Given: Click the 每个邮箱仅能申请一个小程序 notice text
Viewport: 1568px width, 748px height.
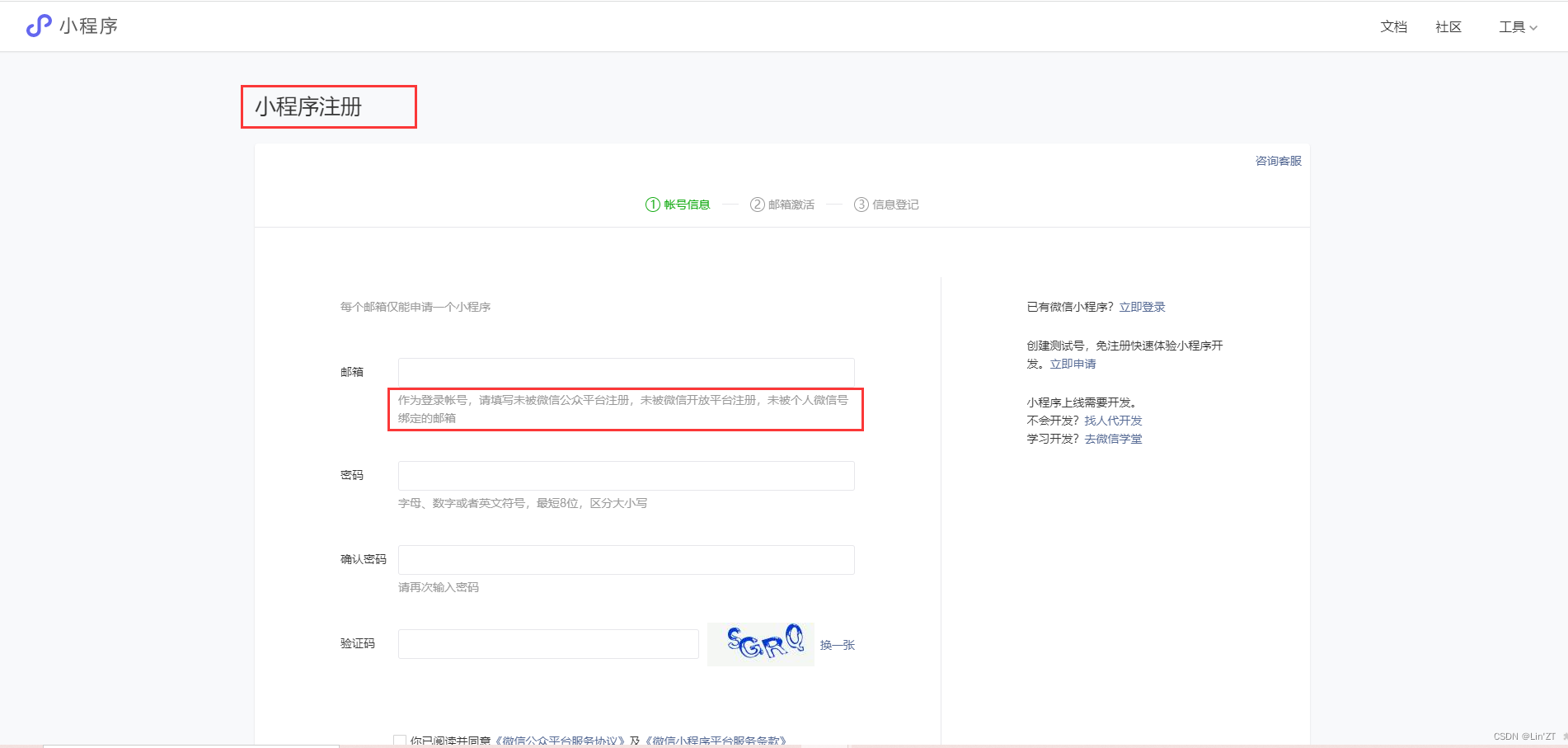Looking at the screenshot, I should pos(415,307).
